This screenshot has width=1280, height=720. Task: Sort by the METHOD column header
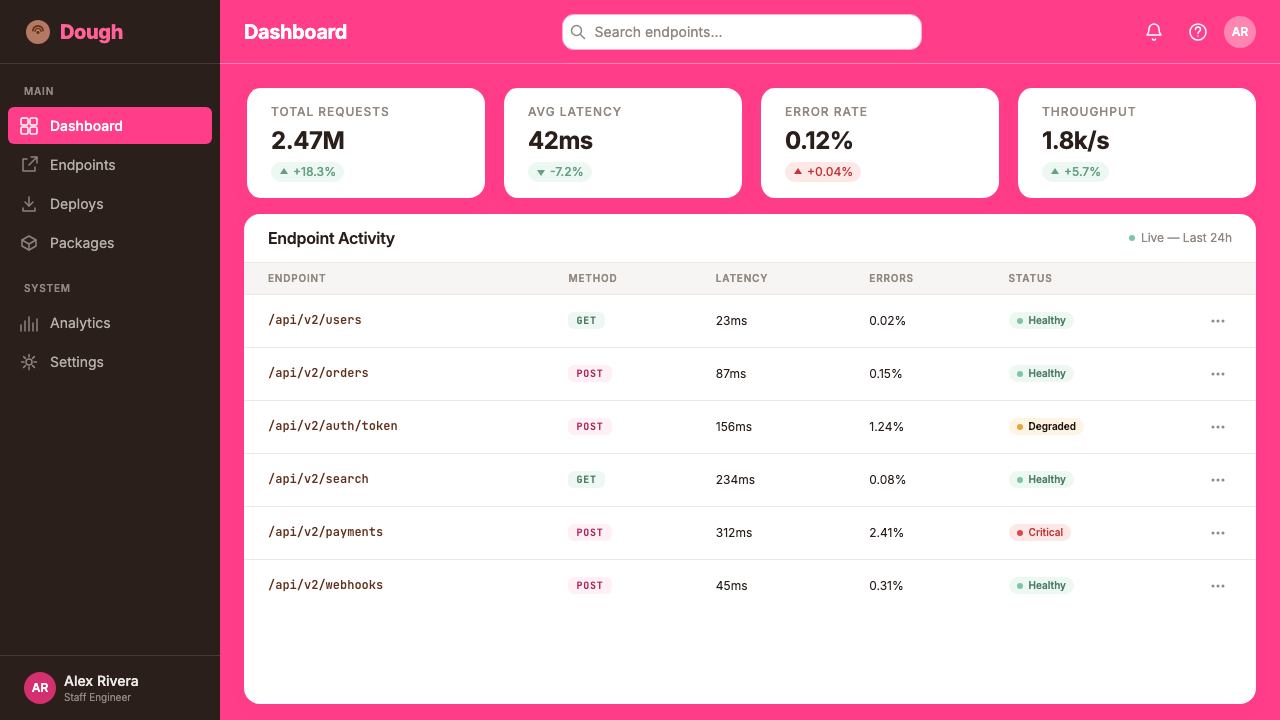point(593,278)
